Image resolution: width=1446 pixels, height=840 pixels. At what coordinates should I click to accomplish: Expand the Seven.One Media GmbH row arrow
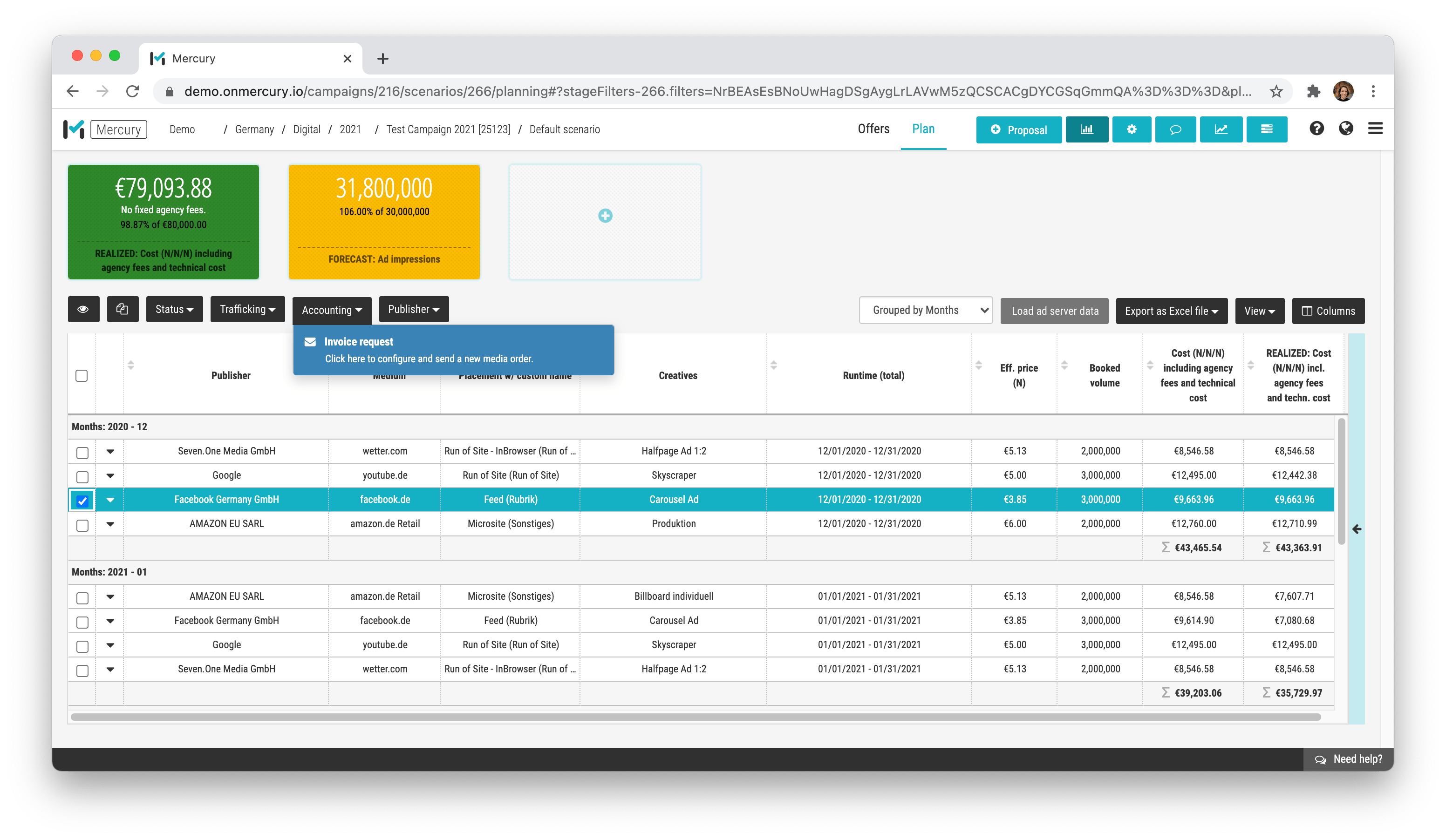pyautogui.click(x=110, y=452)
